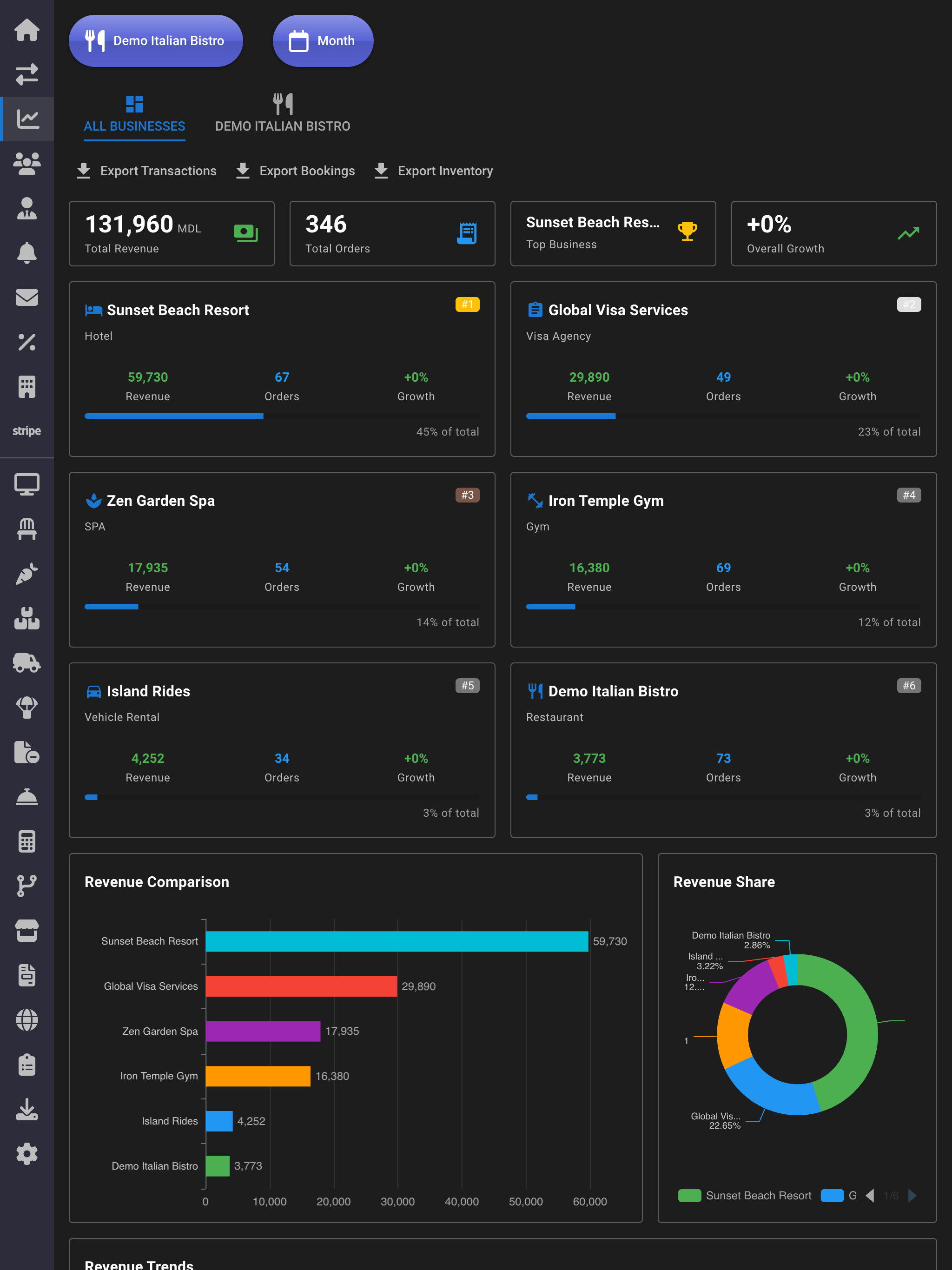The height and width of the screenshot is (1270, 952).
Task: Open the Iron Temple Gym business card
Action: point(723,560)
